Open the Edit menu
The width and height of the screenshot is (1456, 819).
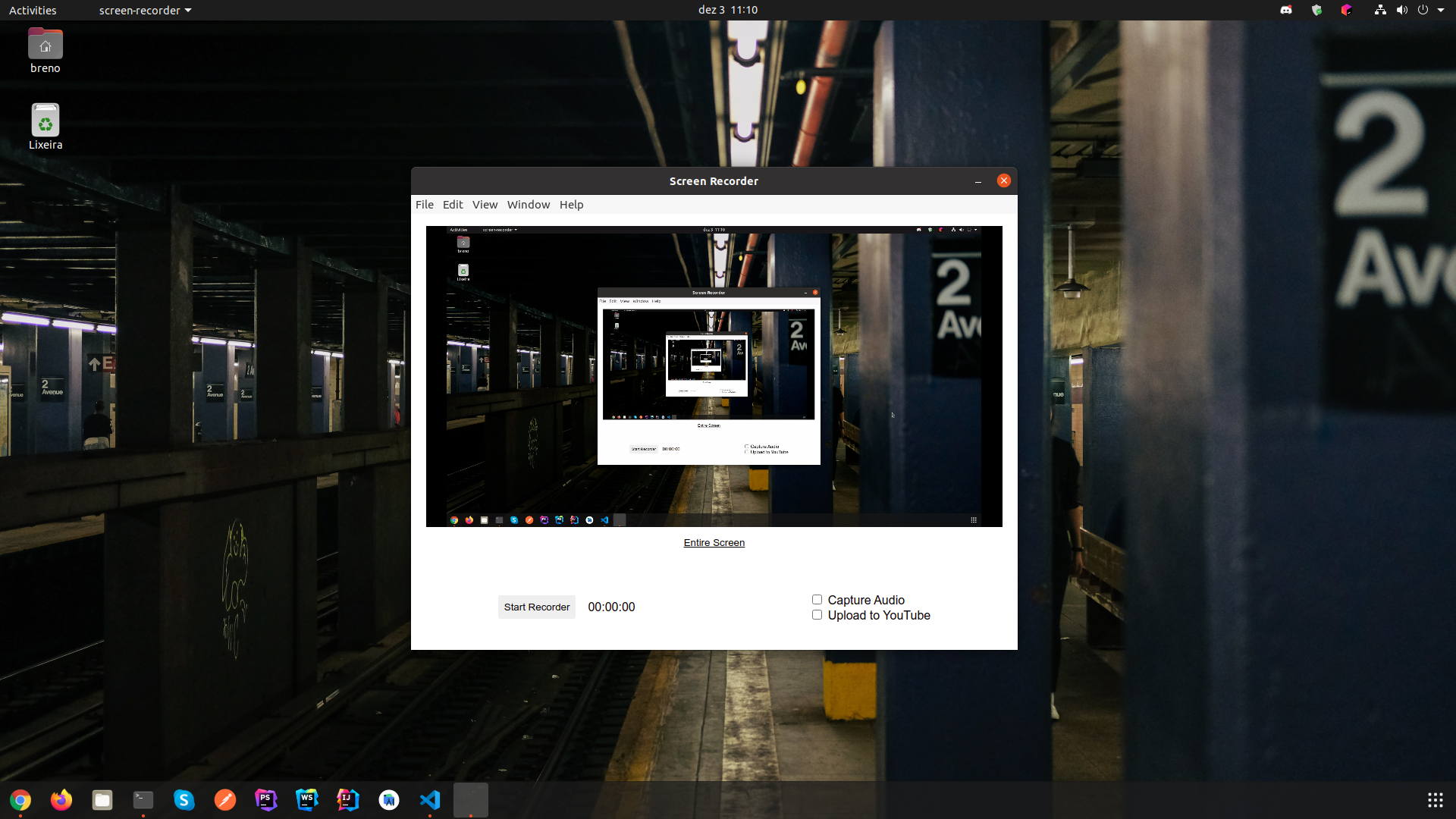(x=453, y=205)
